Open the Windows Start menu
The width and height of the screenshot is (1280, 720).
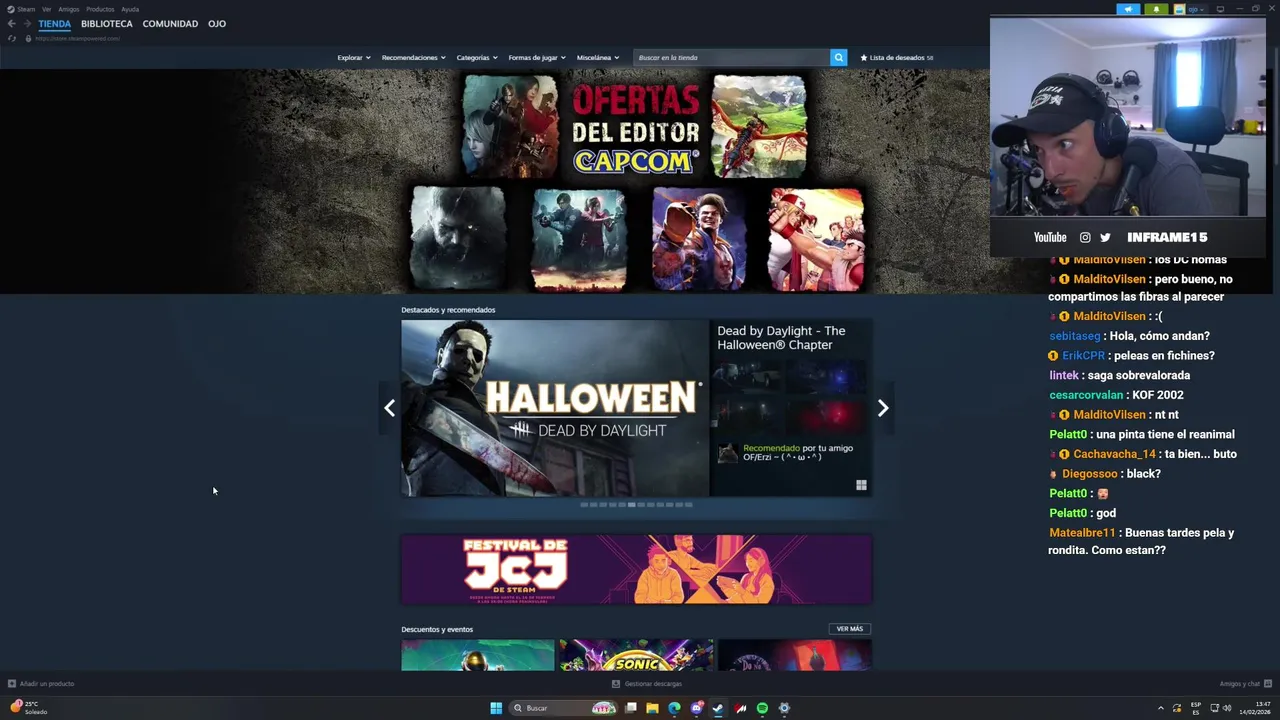496,708
